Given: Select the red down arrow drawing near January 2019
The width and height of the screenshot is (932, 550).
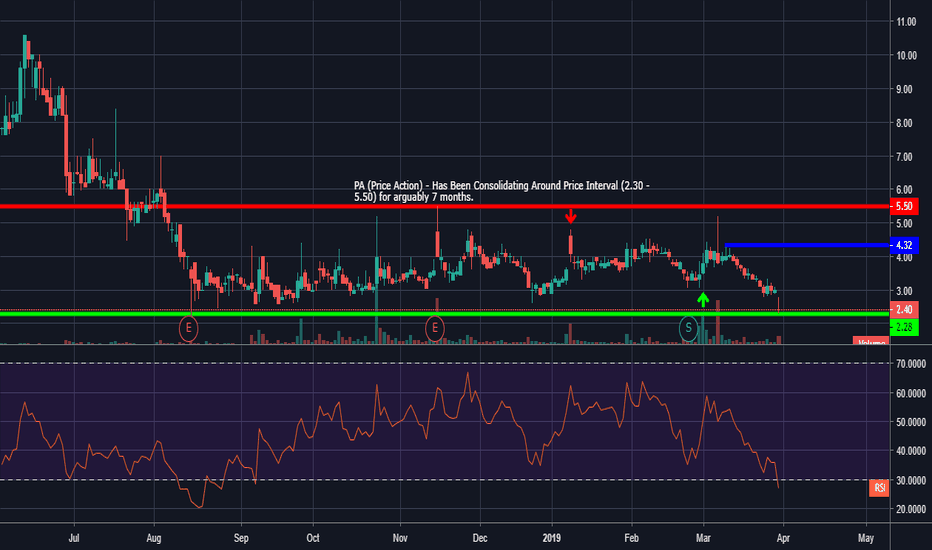Looking at the screenshot, I should coord(571,215).
